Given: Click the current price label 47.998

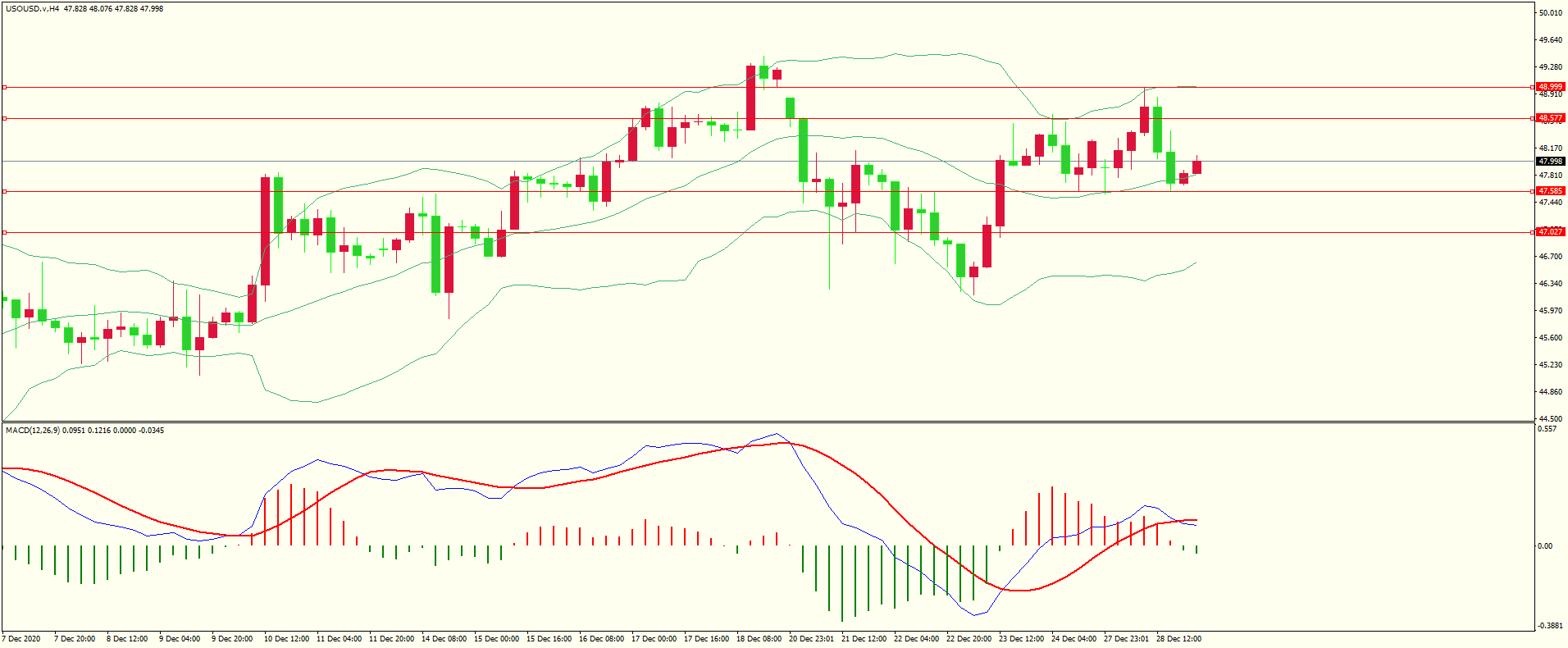Looking at the screenshot, I should 1549,162.
